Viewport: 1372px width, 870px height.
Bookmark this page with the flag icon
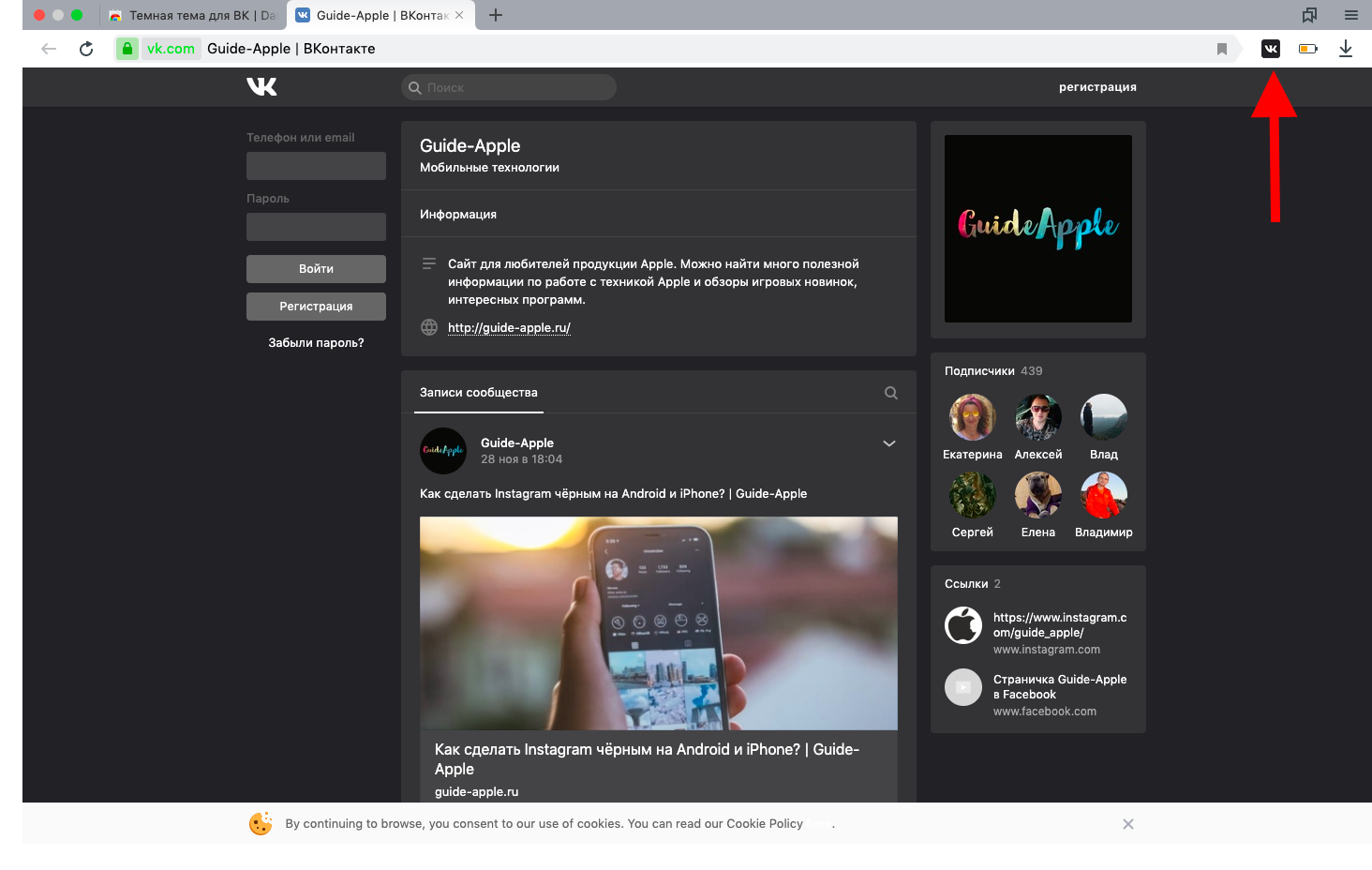click(x=1222, y=49)
